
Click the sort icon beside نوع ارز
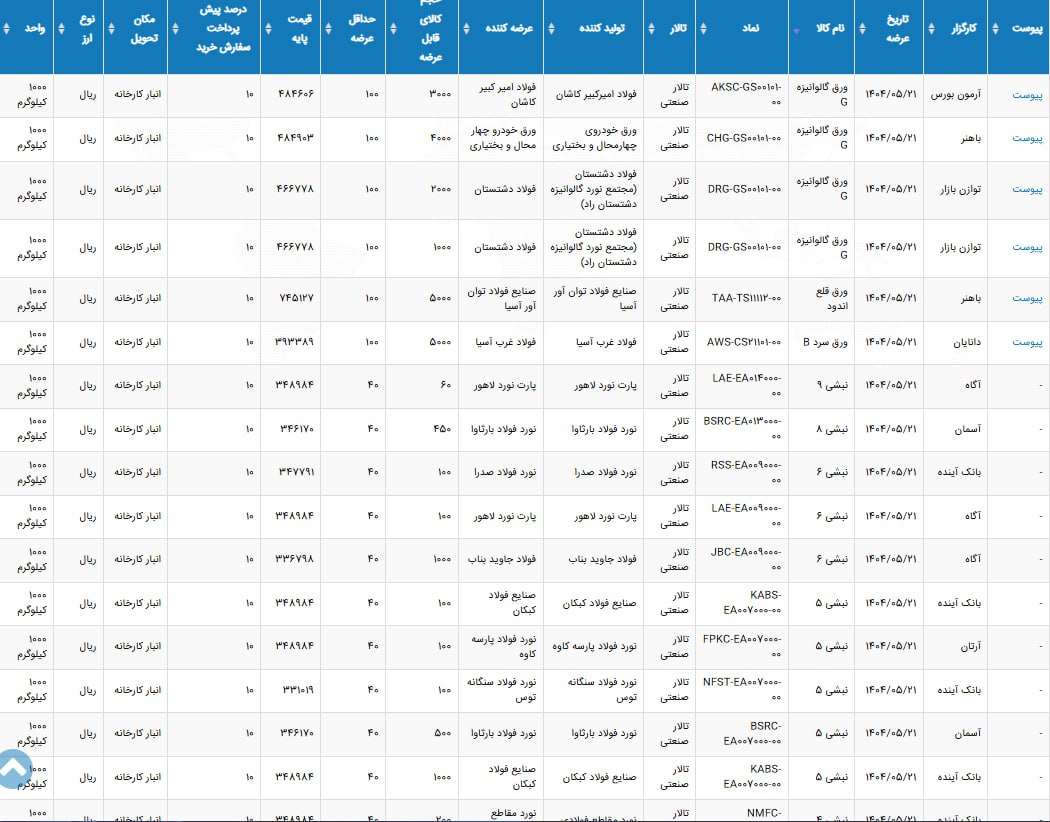tap(62, 28)
